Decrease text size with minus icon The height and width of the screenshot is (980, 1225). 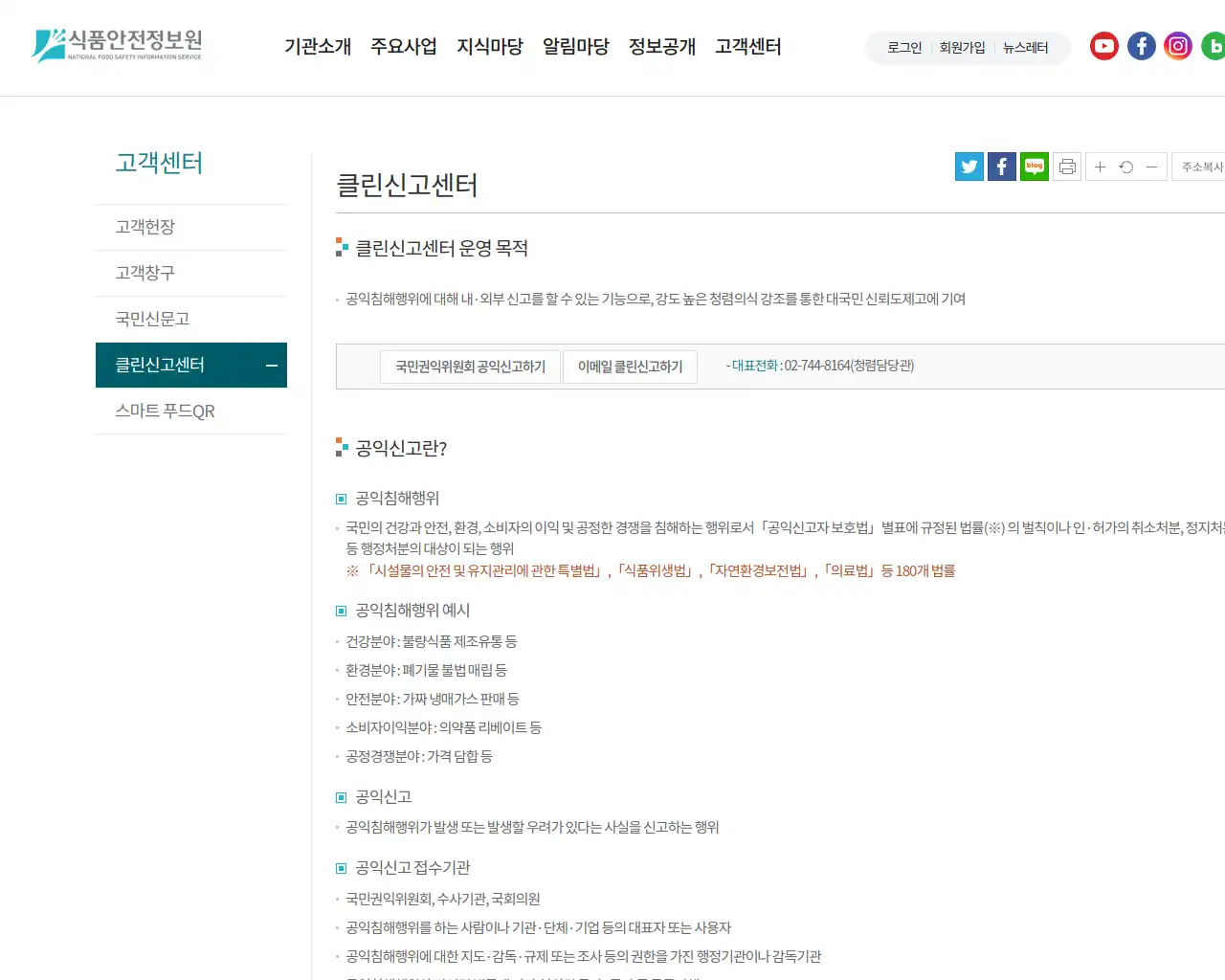pos(1152,167)
